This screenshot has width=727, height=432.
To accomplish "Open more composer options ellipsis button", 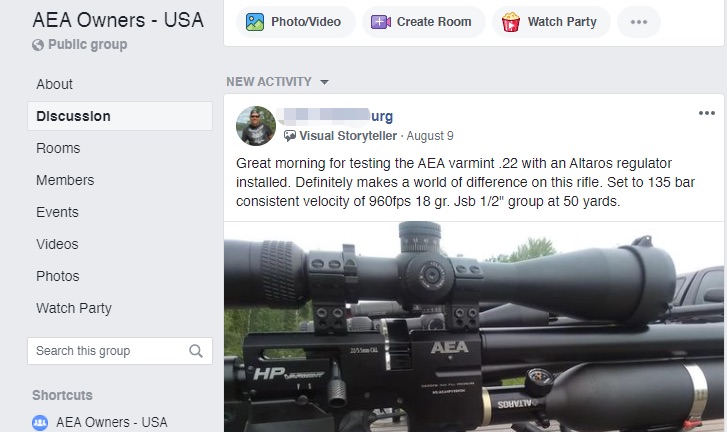I will pyautogui.click(x=638, y=22).
